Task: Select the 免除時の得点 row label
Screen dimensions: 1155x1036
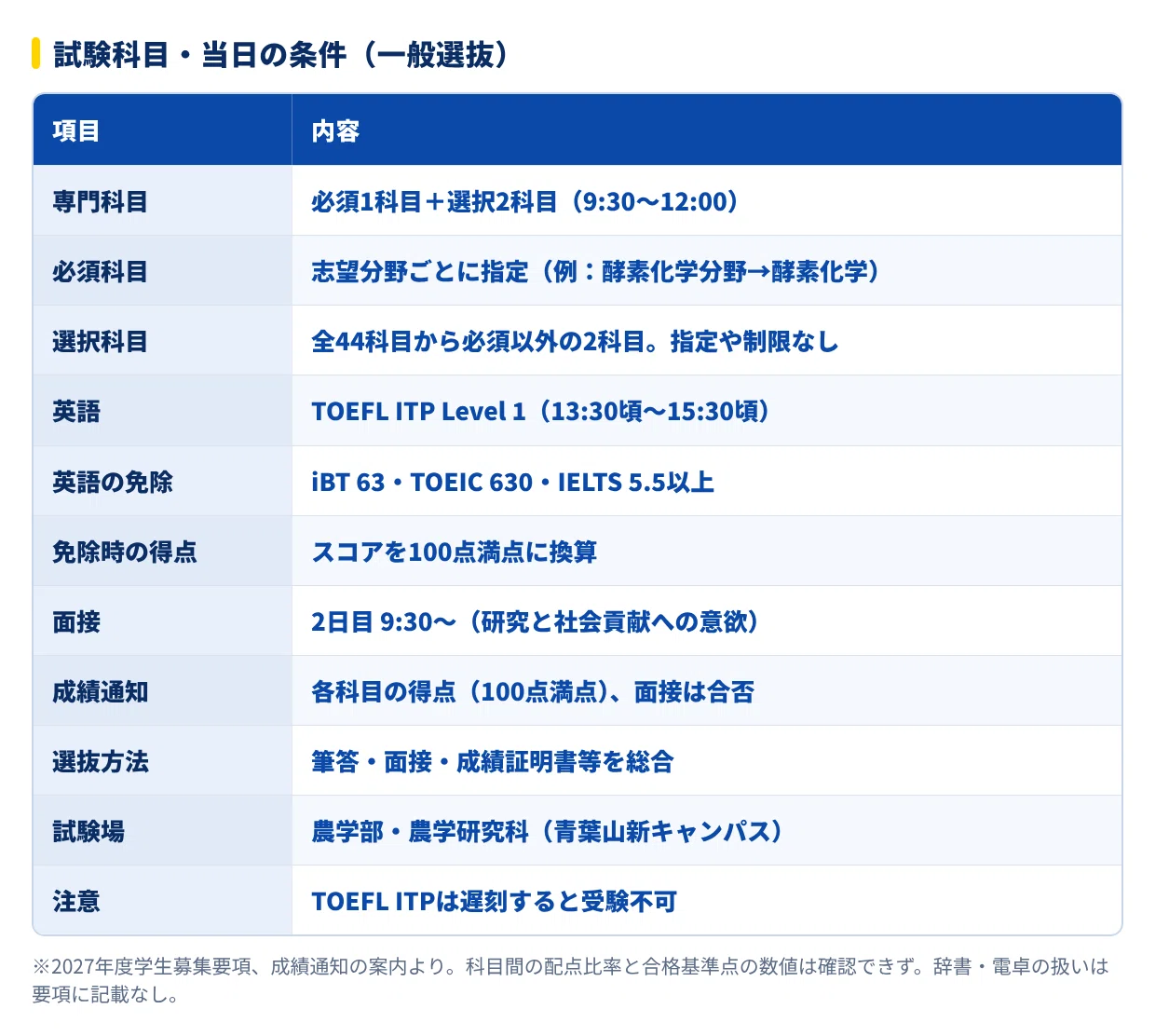Action: [125, 552]
